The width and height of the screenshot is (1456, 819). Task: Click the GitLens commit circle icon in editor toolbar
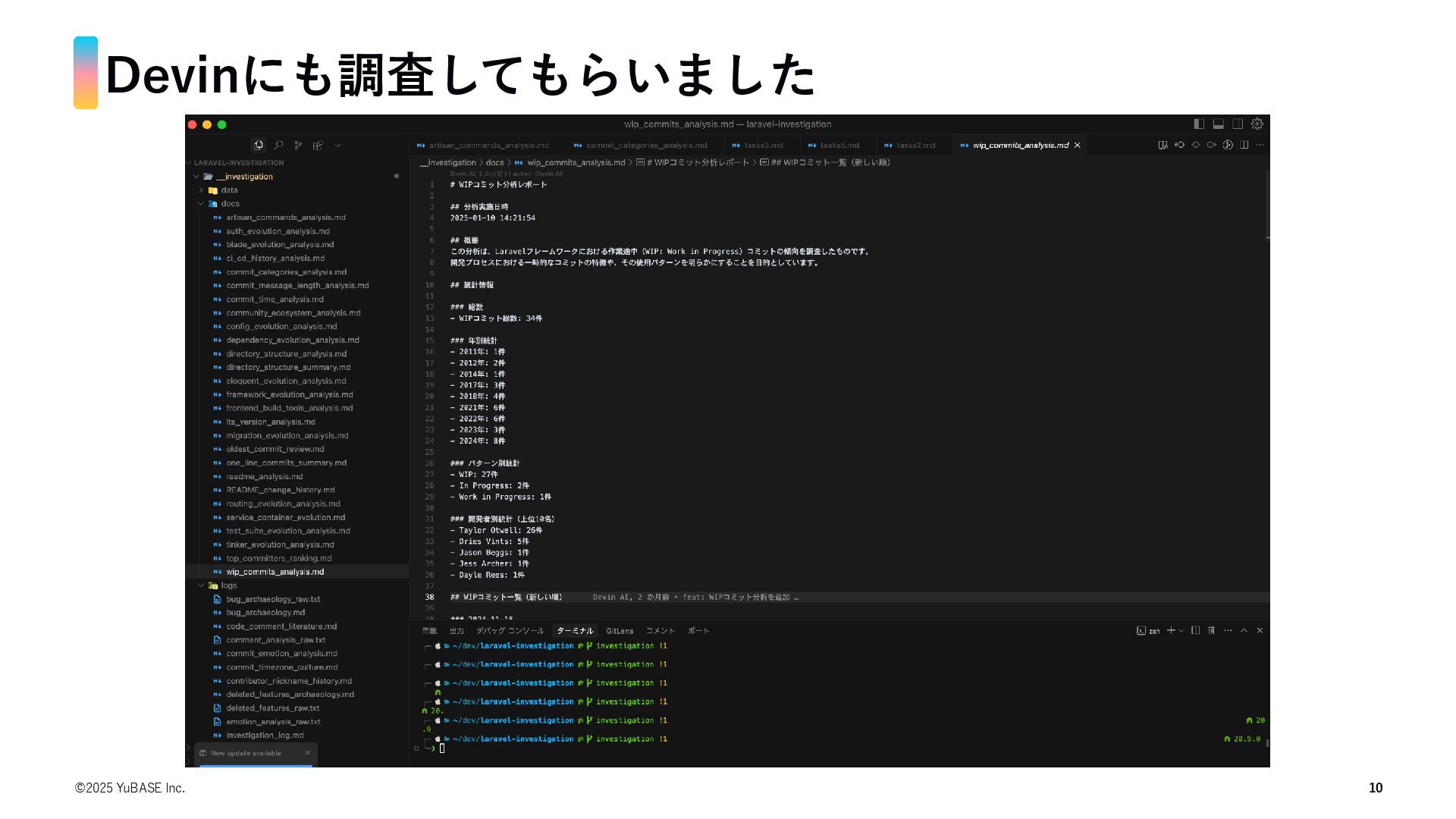click(x=1196, y=145)
